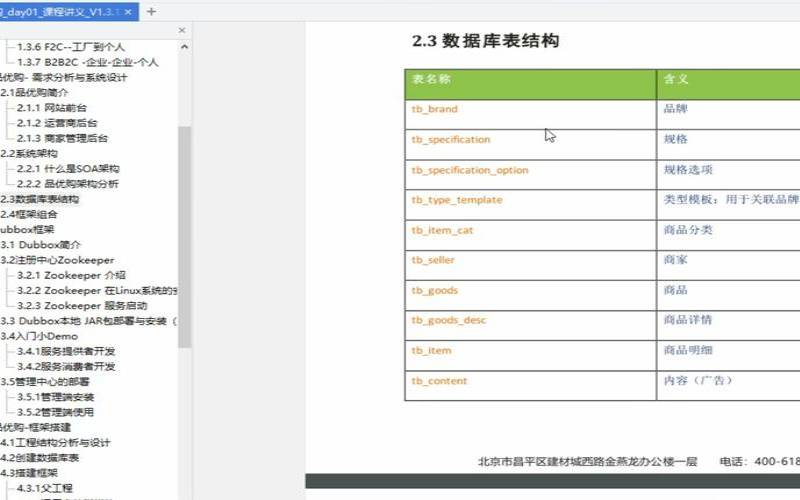Go to 3.2 注册中心Zookeeper bookmark
Image resolution: width=800 pixels, height=500 pixels.
click(57, 260)
